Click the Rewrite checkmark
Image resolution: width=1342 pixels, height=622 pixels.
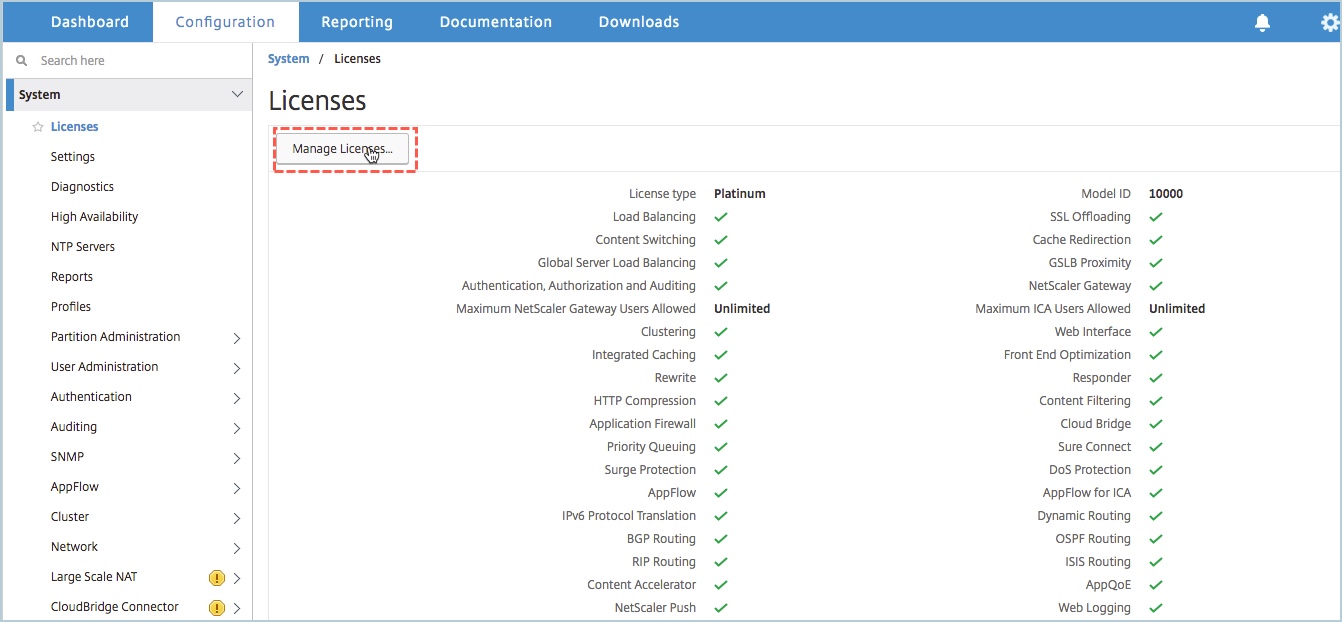(720, 378)
